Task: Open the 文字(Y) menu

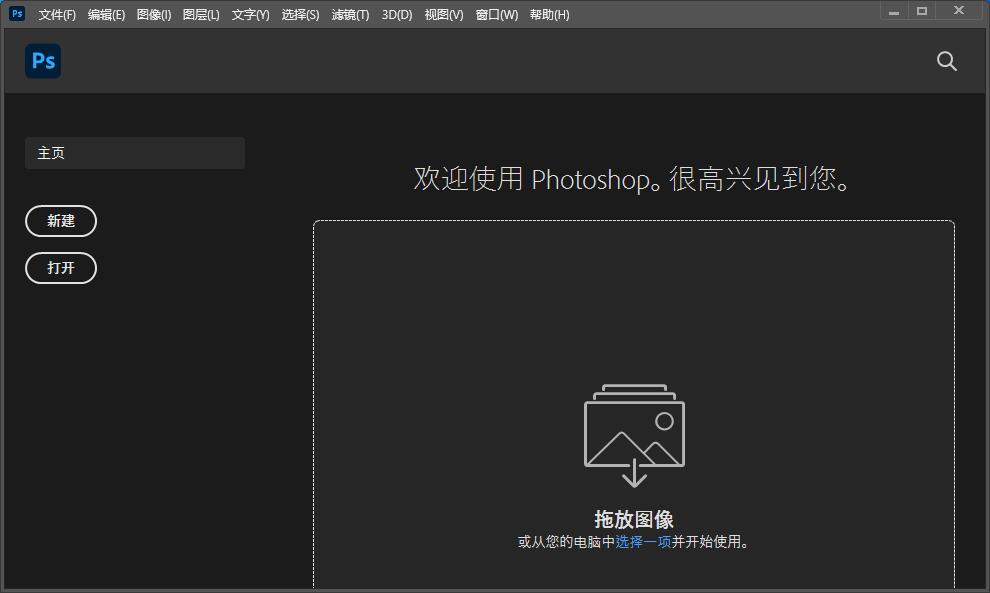Action: click(250, 15)
